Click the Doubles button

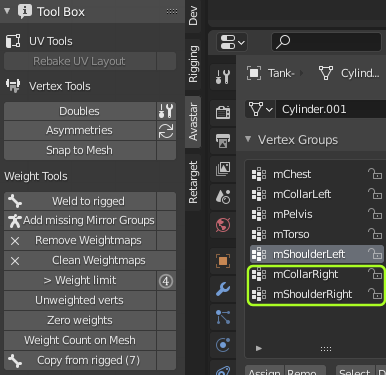(80, 111)
